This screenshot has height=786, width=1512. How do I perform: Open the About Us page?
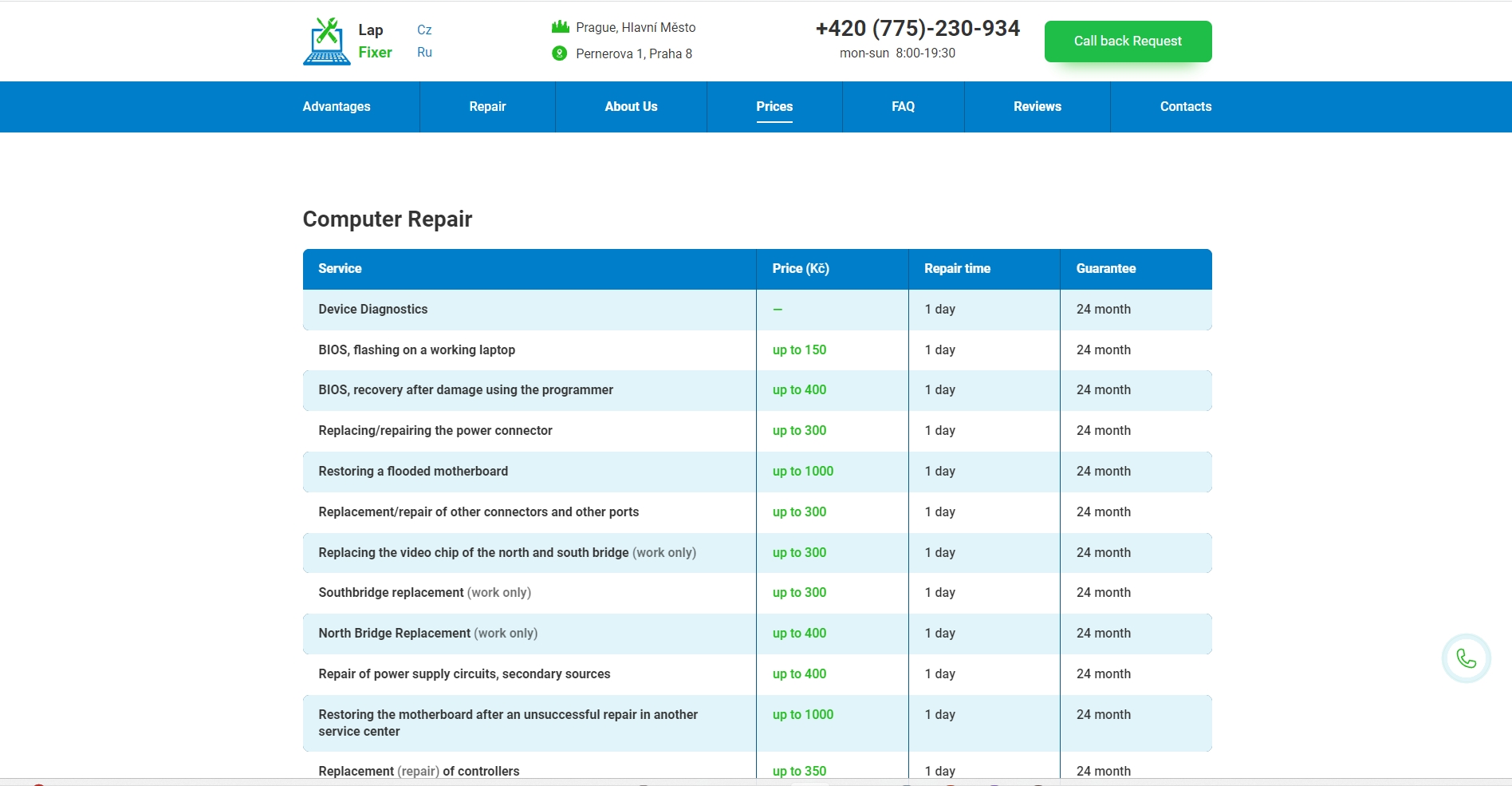[x=631, y=107]
